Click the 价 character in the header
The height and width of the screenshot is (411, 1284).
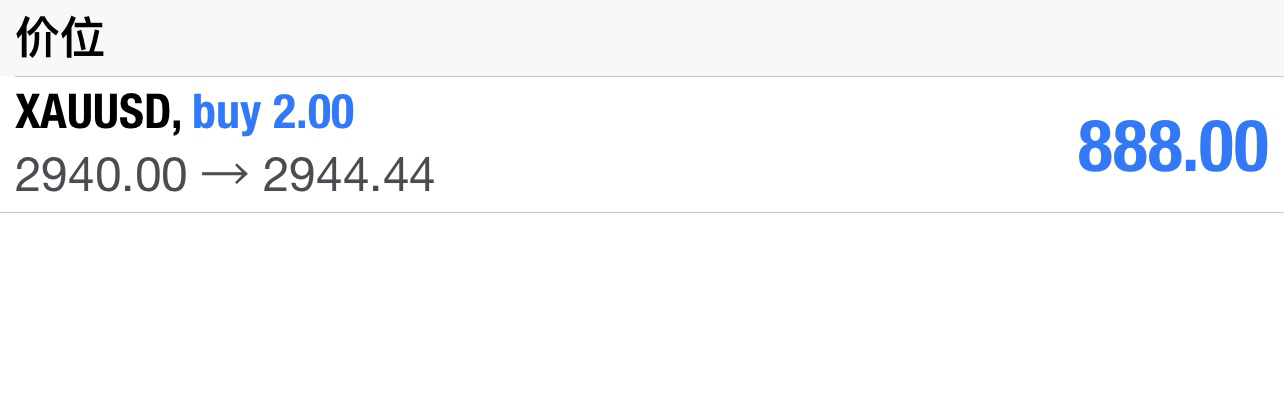coord(37,40)
